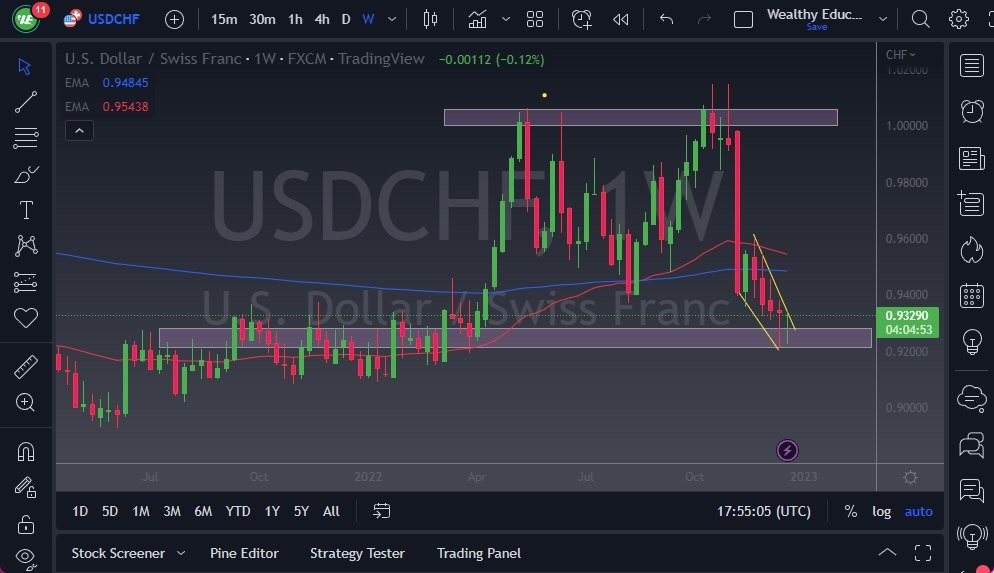
Task: Open the private chats panel
Action: (x=971, y=445)
